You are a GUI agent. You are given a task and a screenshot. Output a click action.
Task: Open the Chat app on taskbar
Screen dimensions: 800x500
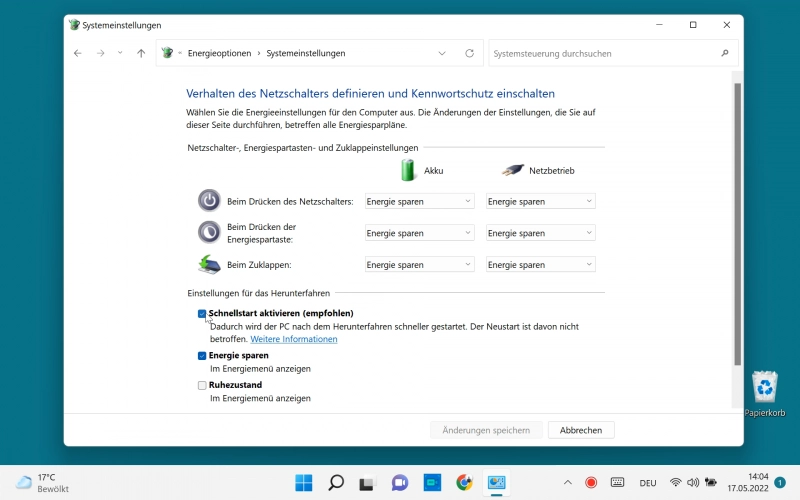click(400, 482)
